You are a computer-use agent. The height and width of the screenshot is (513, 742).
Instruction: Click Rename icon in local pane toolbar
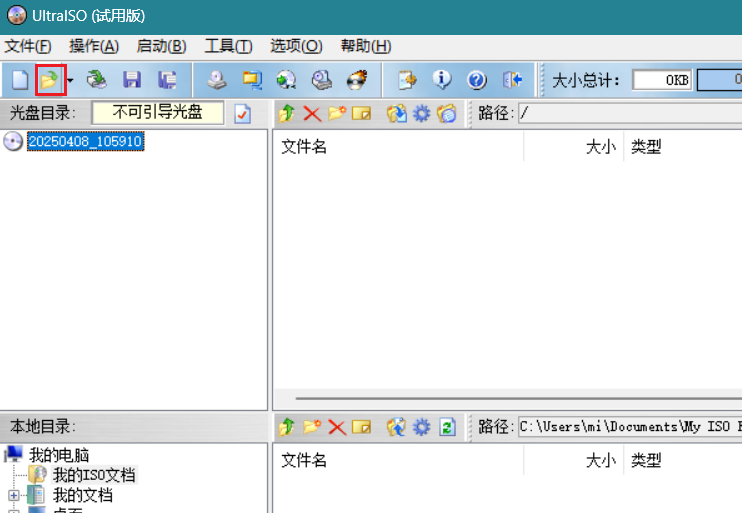click(362, 427)
